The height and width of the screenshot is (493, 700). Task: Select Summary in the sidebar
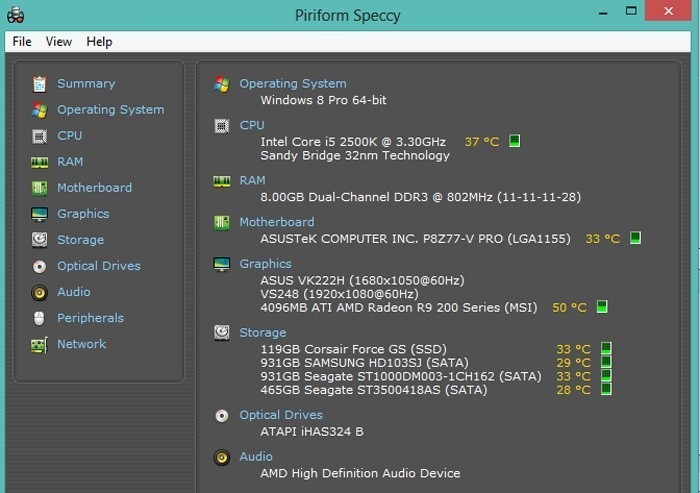click(x=86, y=84)
